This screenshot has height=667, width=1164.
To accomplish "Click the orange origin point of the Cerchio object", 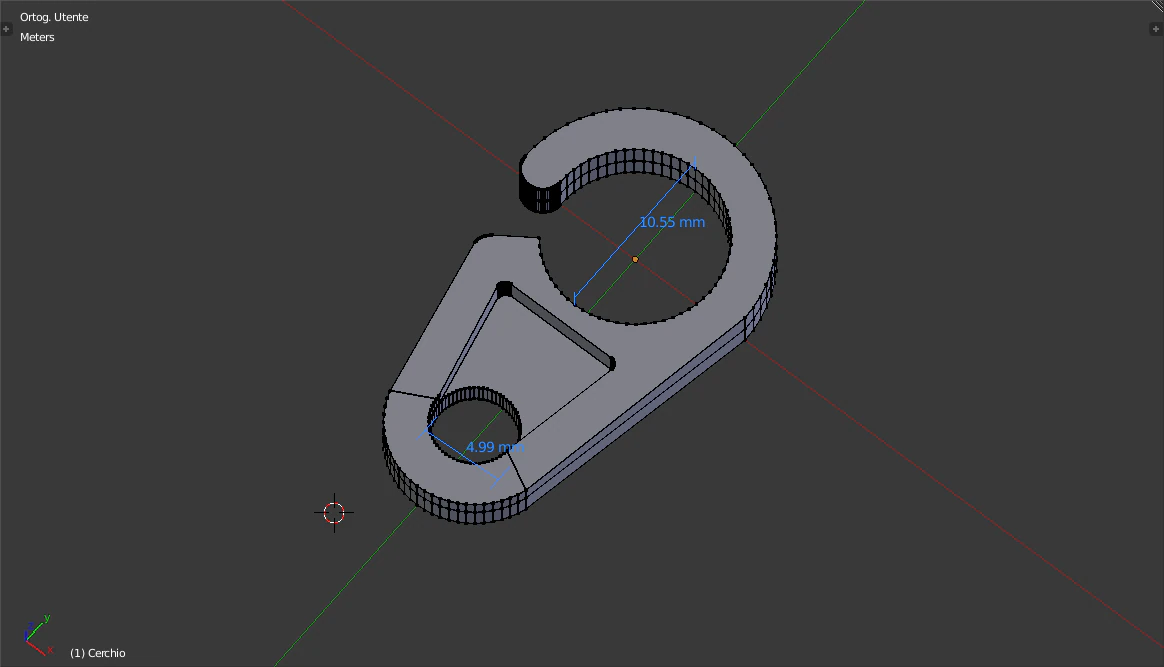I will tap(635, 259).
